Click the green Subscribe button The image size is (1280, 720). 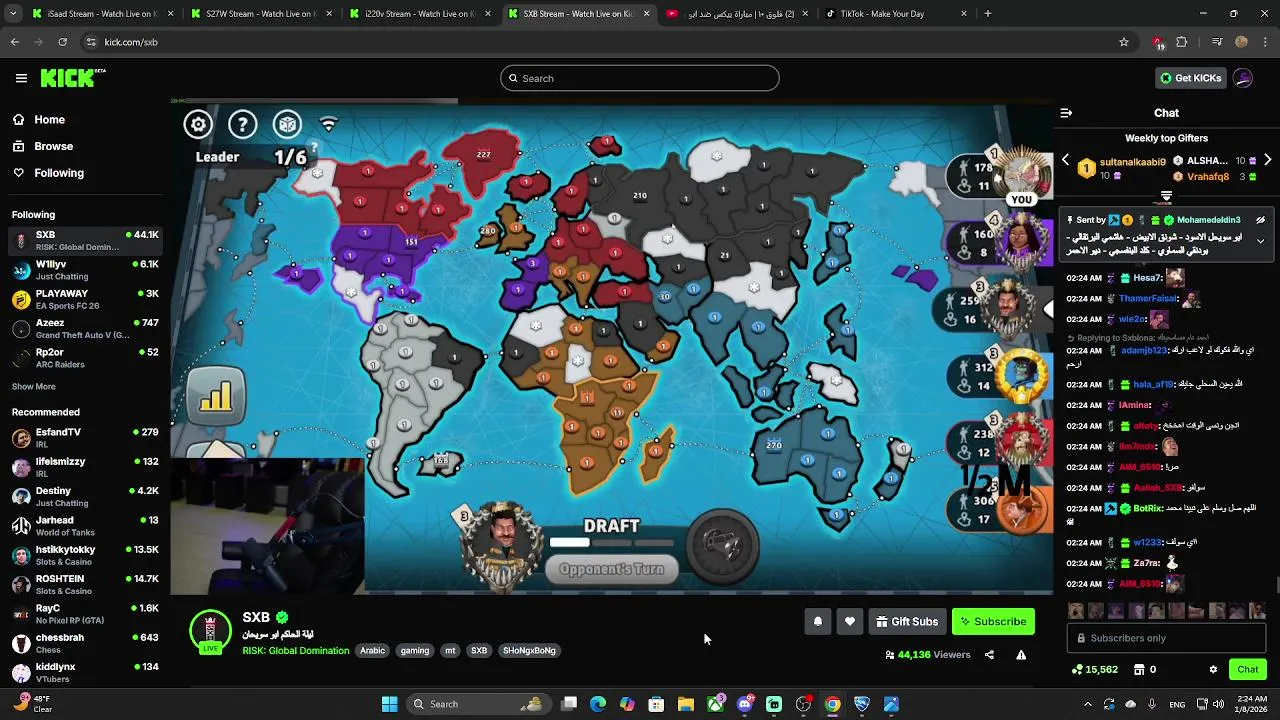[993, 621]
